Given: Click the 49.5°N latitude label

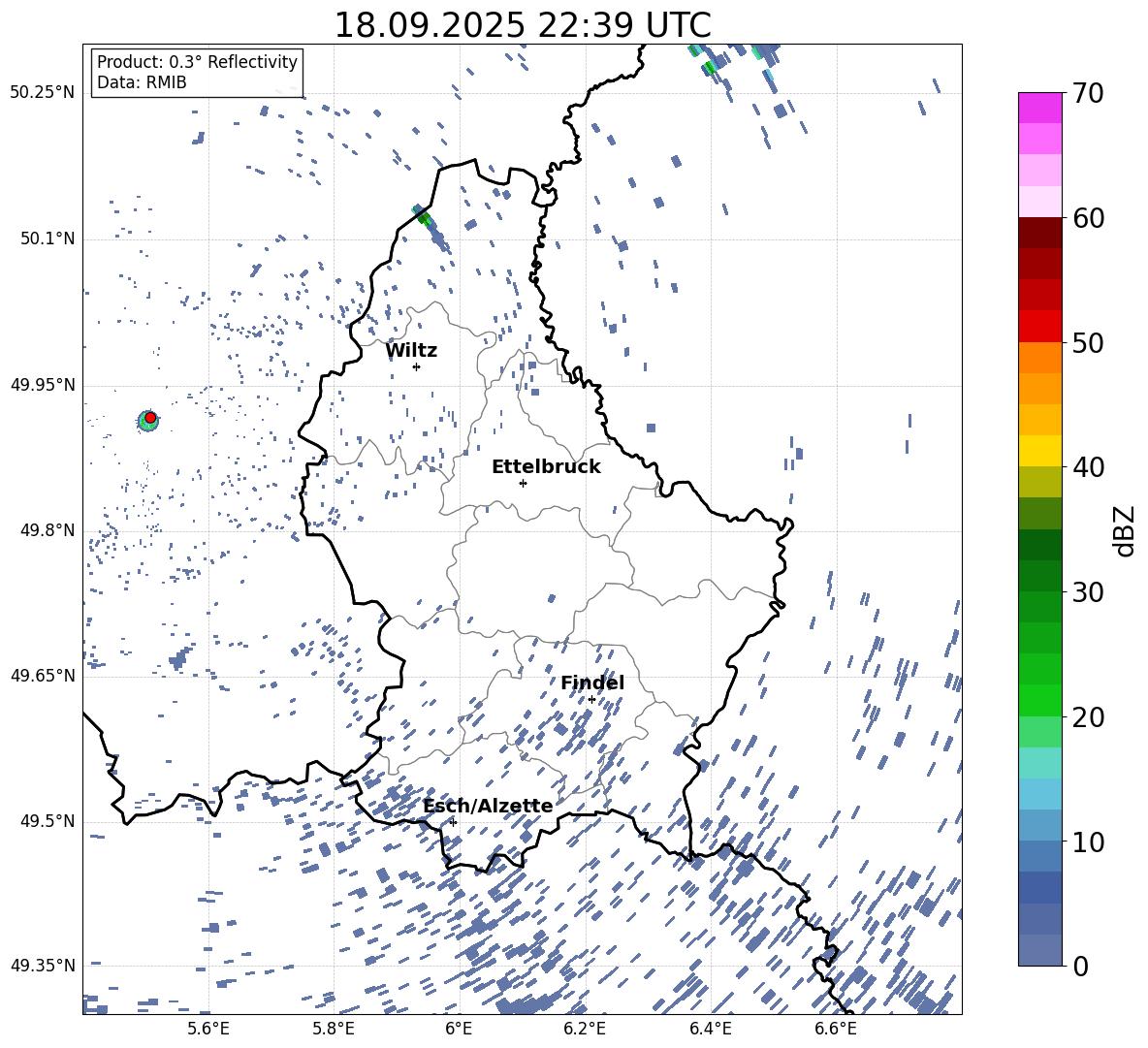Looking at the screenshot, I should [48, 821].
